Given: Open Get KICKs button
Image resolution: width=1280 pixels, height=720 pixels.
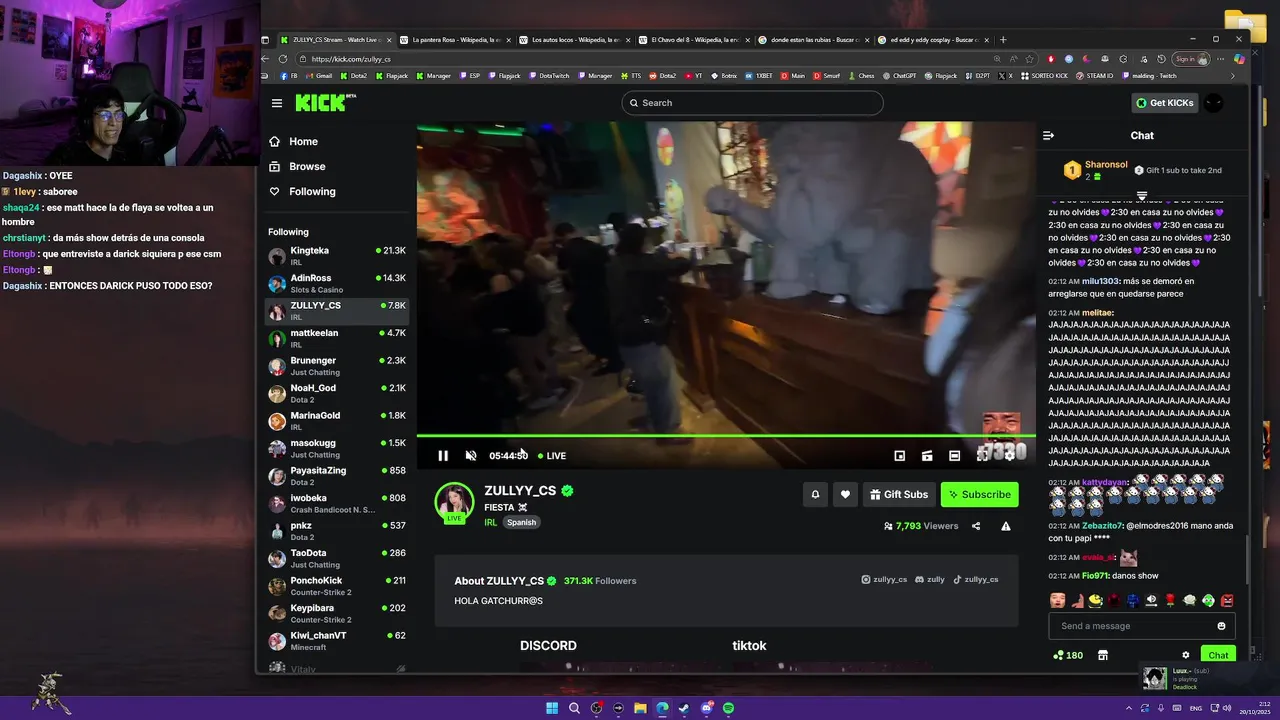Looking at the screenshot, I should pos(1164,103).
